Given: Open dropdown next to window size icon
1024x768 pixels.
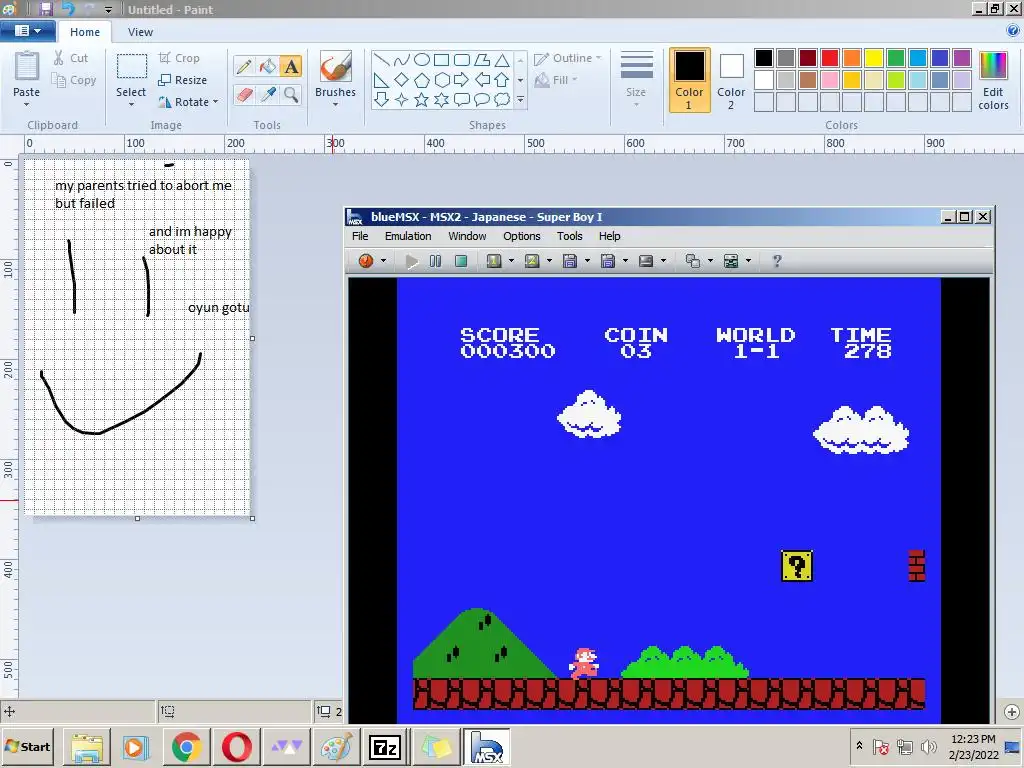Looking at the screenshot, I should click(711, 261).
